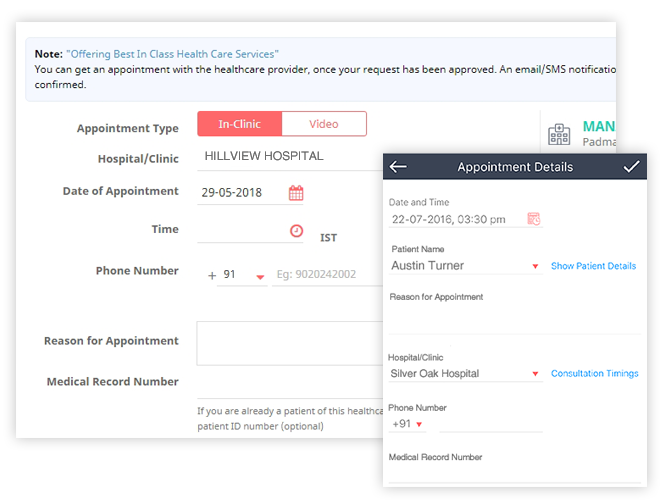Select the HILLVIEW HOSPITAL clinic field
This screenshot has height=500, width=660.
(290, 157)
